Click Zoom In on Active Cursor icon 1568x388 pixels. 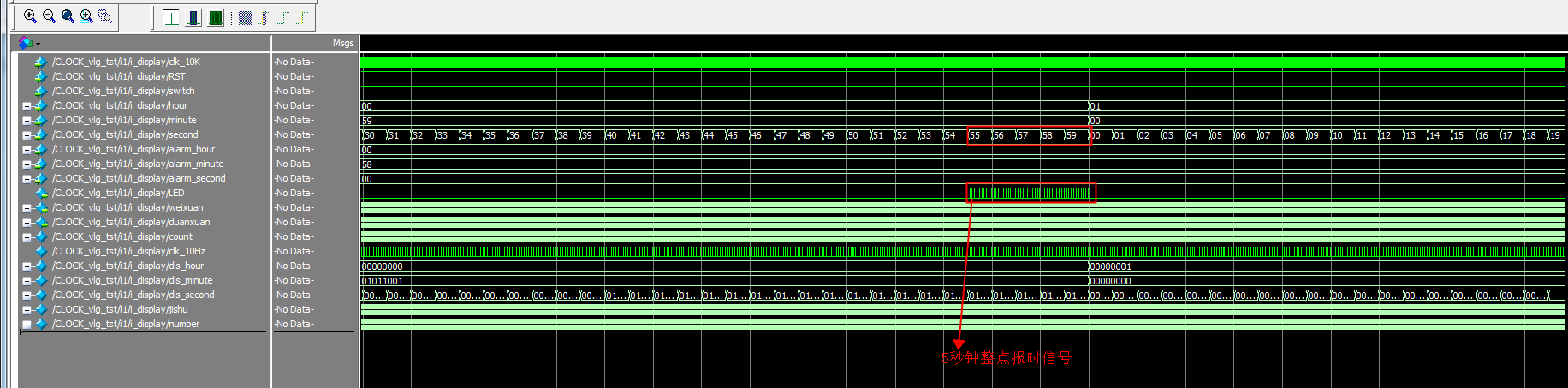[x=86, y=16]
